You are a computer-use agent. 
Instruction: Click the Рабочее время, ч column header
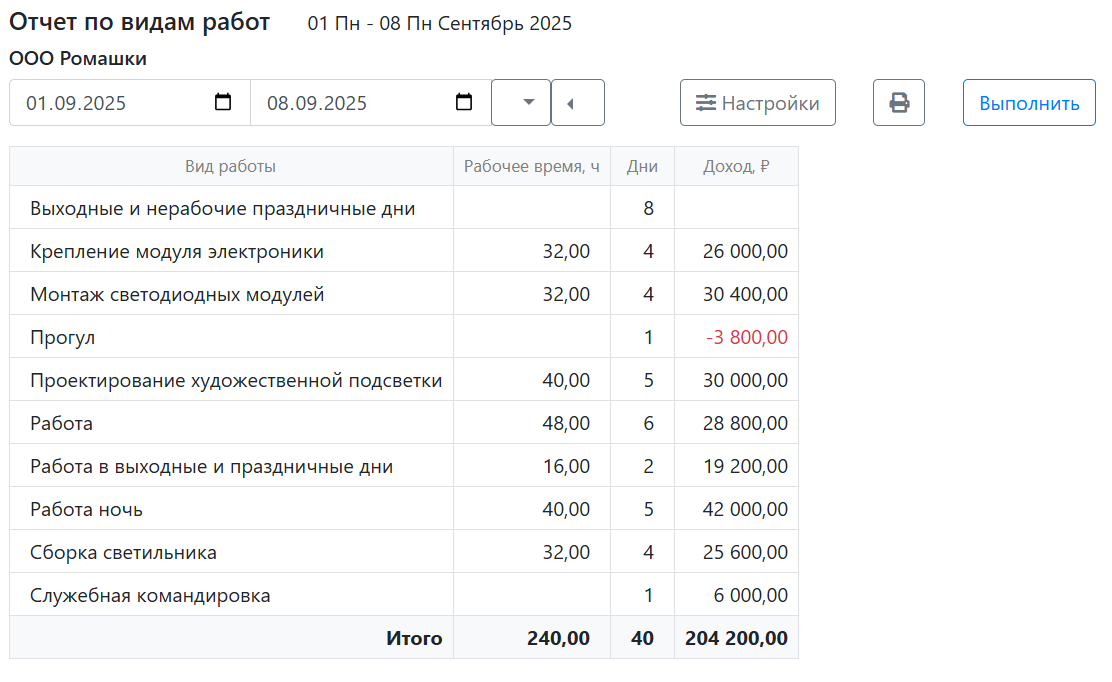pyautogui.click(x=531, y=167)
